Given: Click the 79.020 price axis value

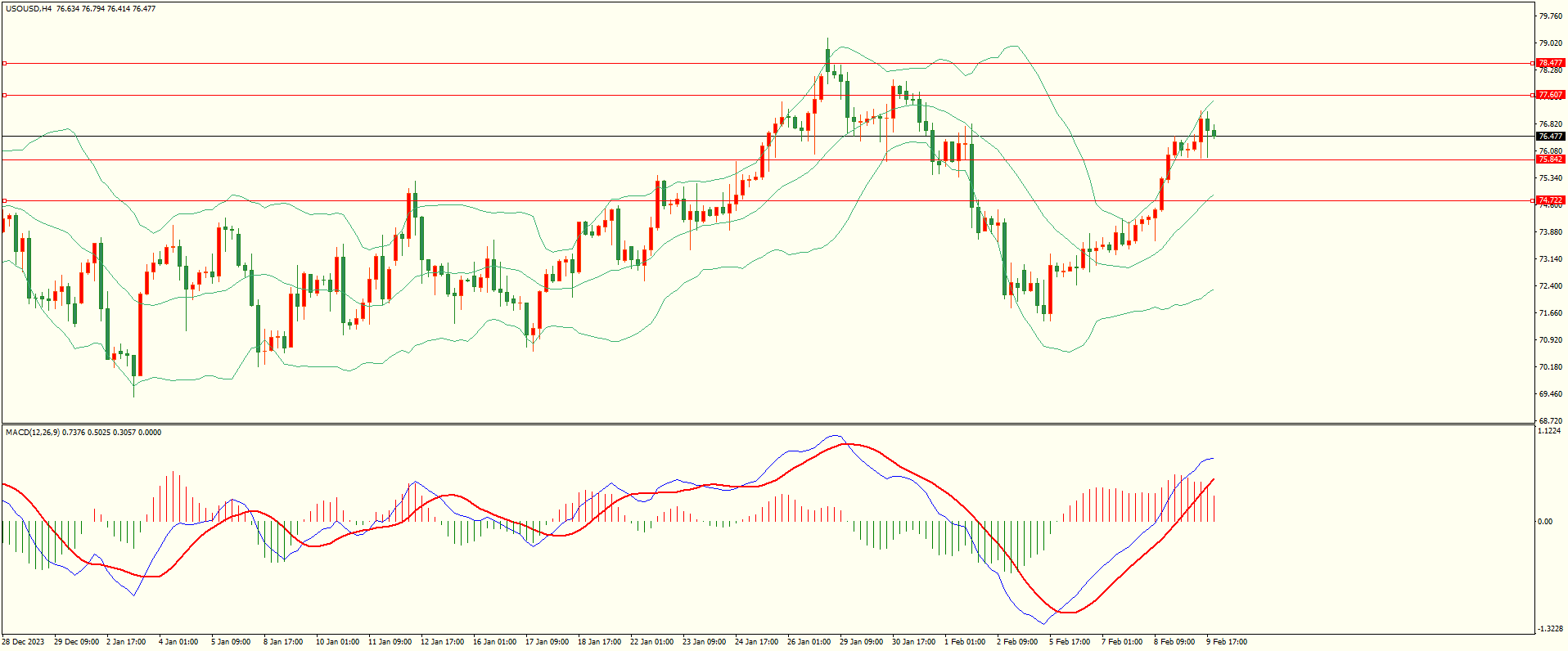Looking at the screenshot, I should (x=1551, y=43).
